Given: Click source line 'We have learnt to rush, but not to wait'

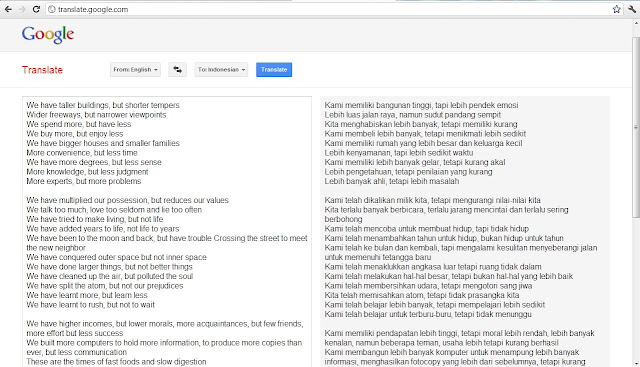Looking at the screenshot, I should 91,305.
